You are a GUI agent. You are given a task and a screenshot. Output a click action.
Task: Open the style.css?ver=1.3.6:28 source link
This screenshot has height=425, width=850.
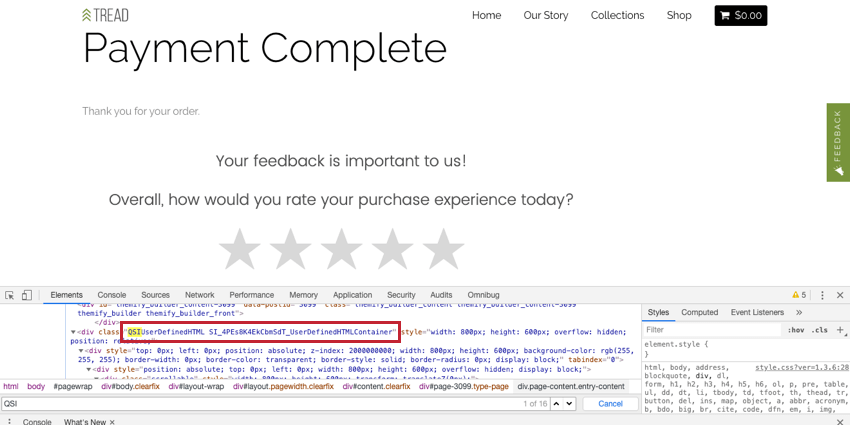click(802, 367)
